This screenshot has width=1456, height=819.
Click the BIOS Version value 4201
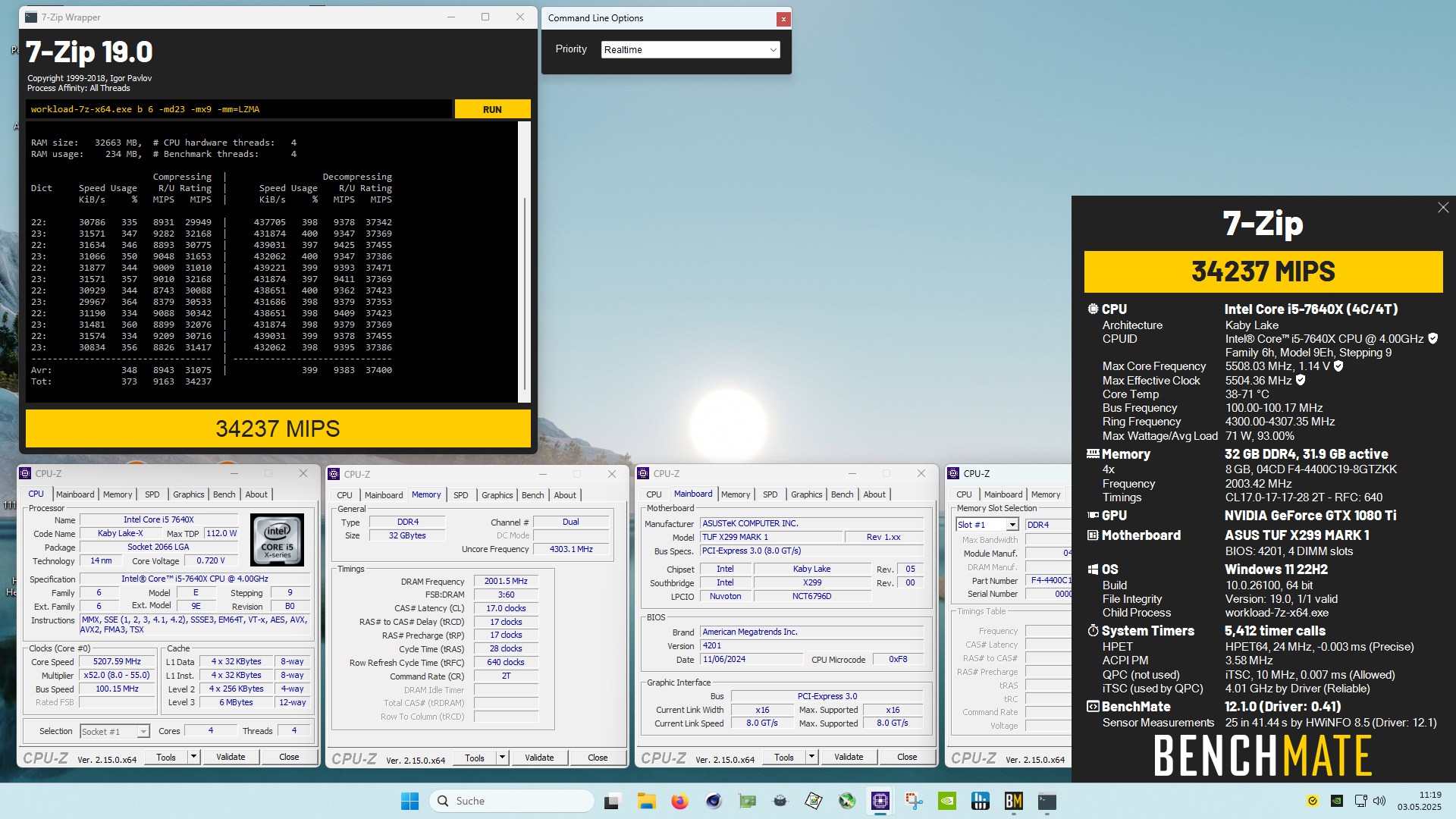pyautogui.click(x=812, y=646)
